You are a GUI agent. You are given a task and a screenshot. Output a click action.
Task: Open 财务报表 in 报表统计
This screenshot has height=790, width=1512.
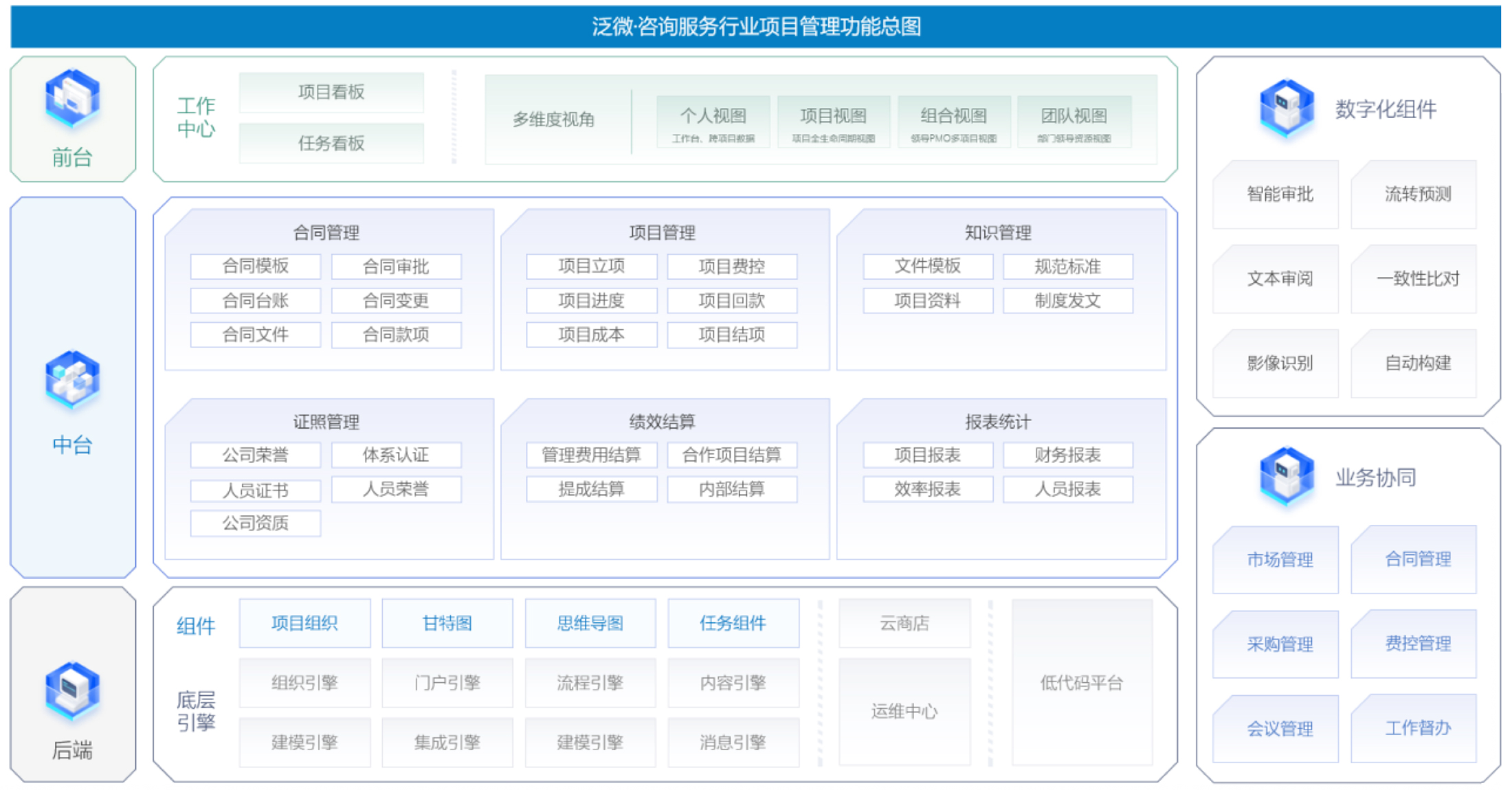pyautogui.click(x=1067, y=455)
